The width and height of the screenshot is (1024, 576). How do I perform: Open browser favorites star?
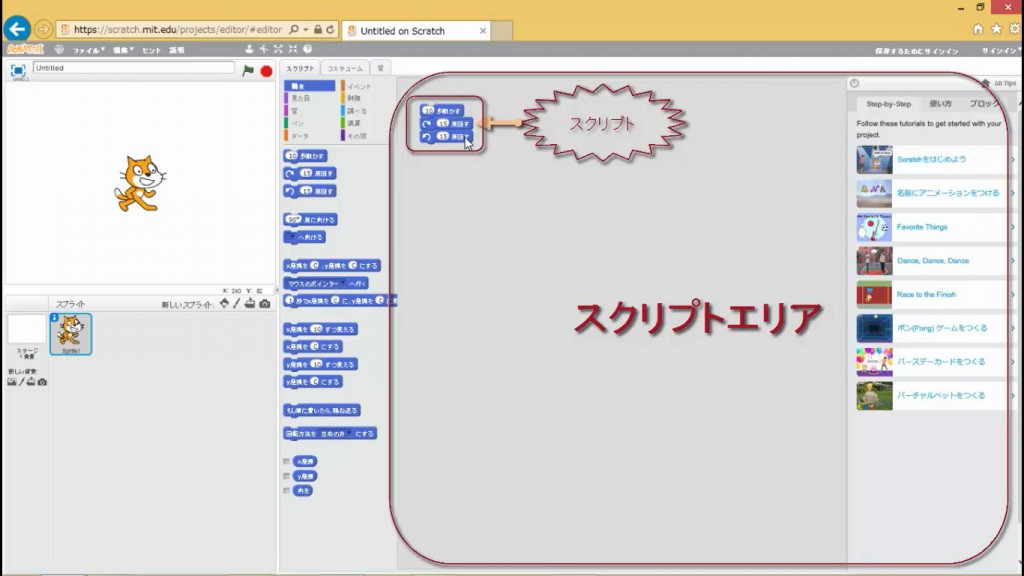(996, 29)
